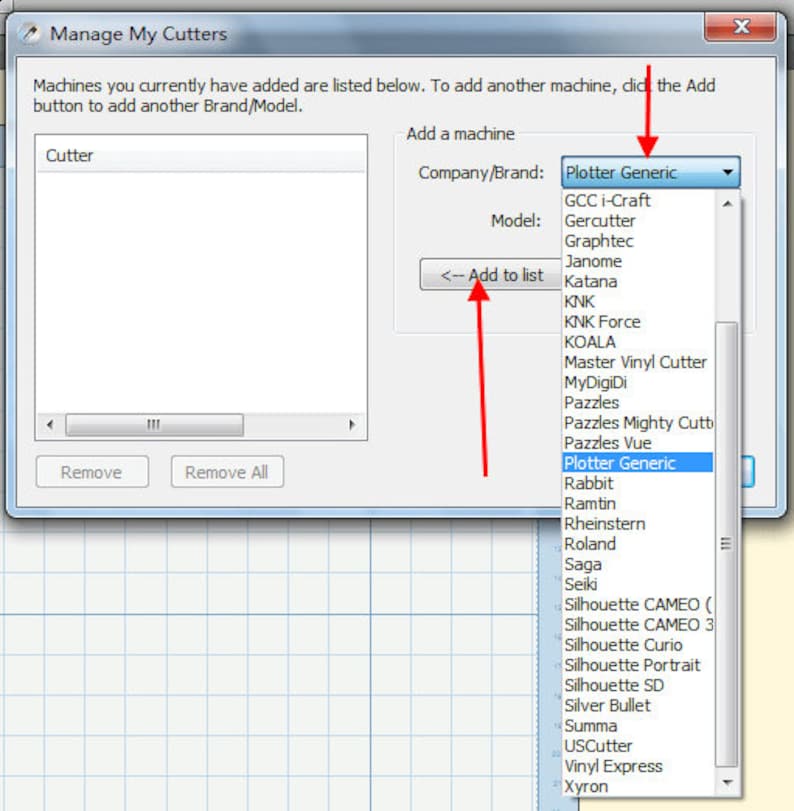This screenshot has width=794, height=811.
Task: Select Seiki brand option
Action: click(x=638, y=583)
